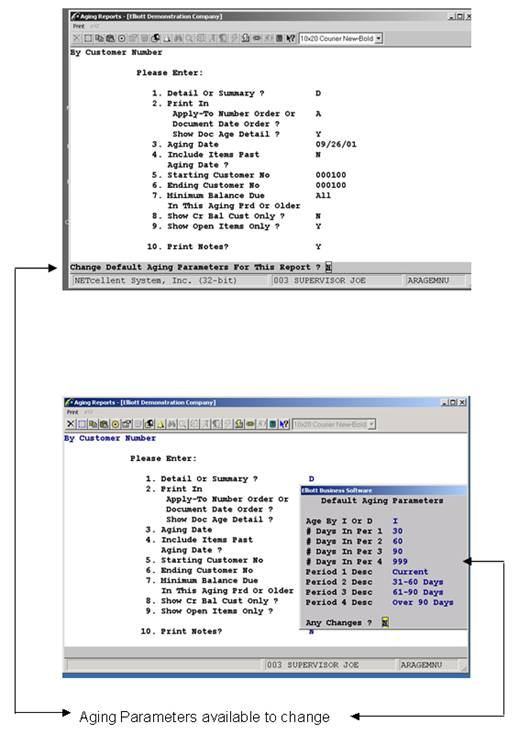This screenshot has width=519, height=734.
Task: Click the Minimum Balance Due value All
Action: tap(323, 196)
